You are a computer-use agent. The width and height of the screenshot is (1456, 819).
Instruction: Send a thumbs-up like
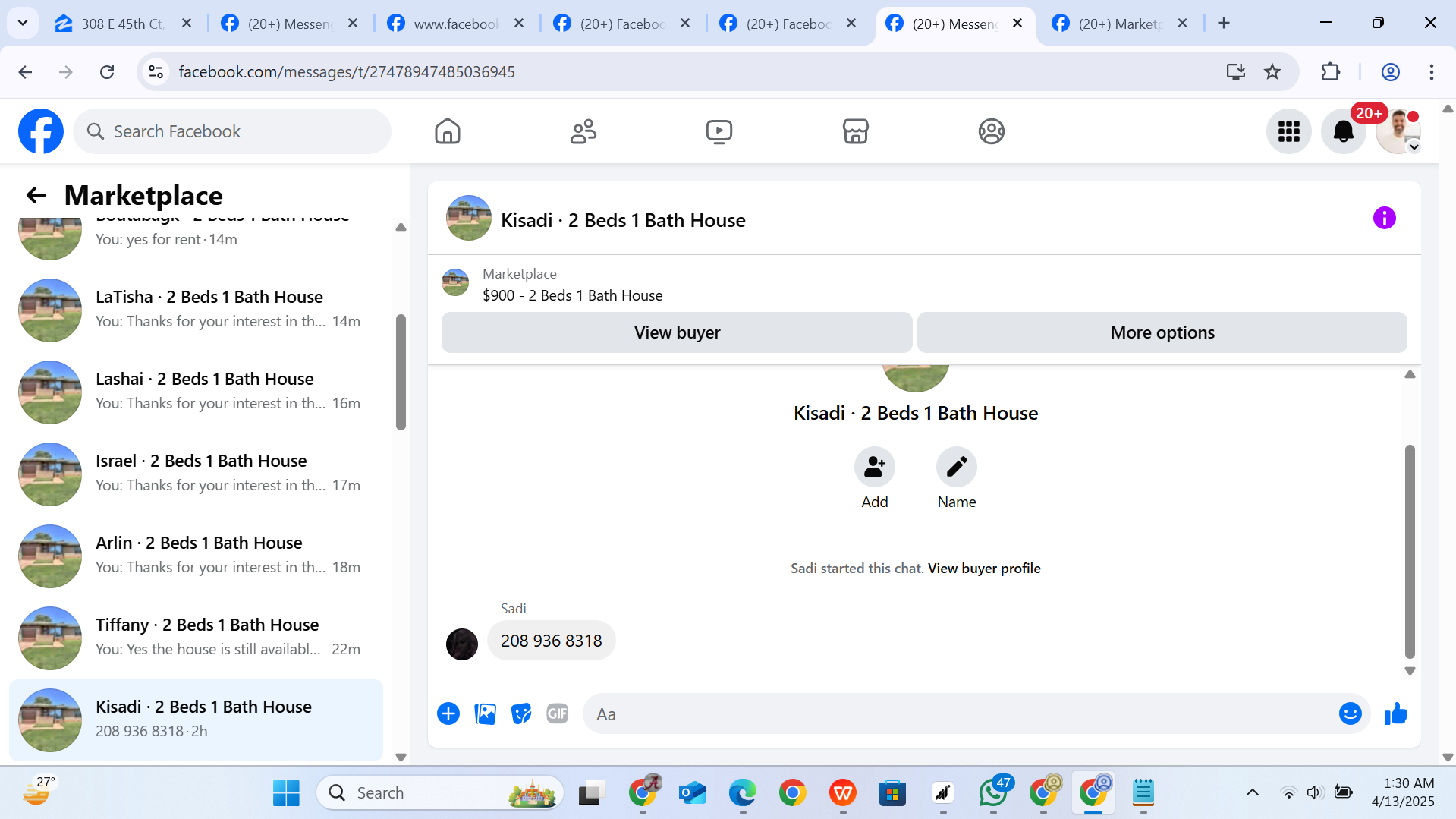click(1396, 714)
